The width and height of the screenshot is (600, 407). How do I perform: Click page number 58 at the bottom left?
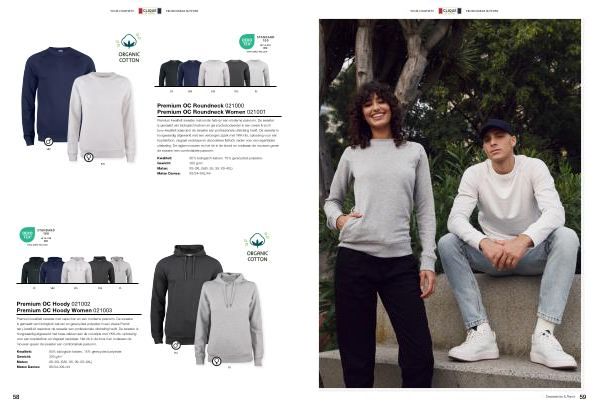click(x=16, y=397)
